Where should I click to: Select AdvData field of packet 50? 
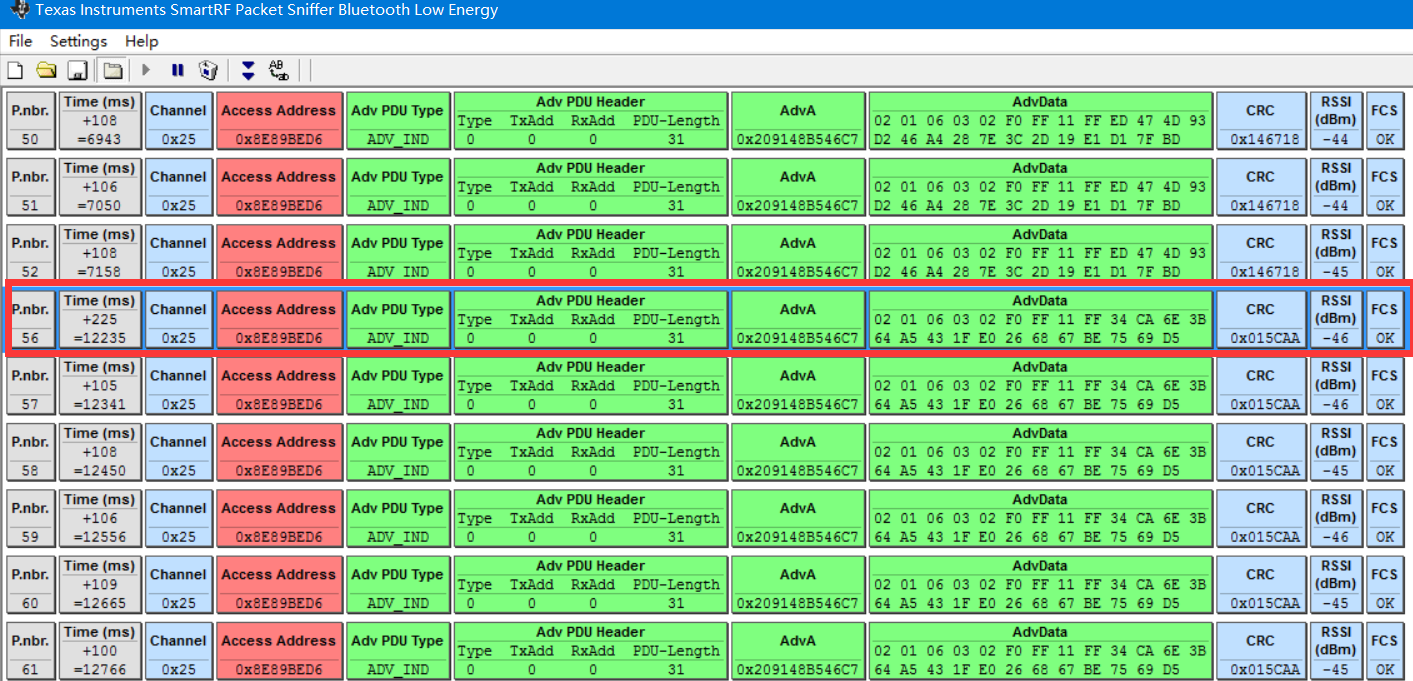tap(1040, 120)
